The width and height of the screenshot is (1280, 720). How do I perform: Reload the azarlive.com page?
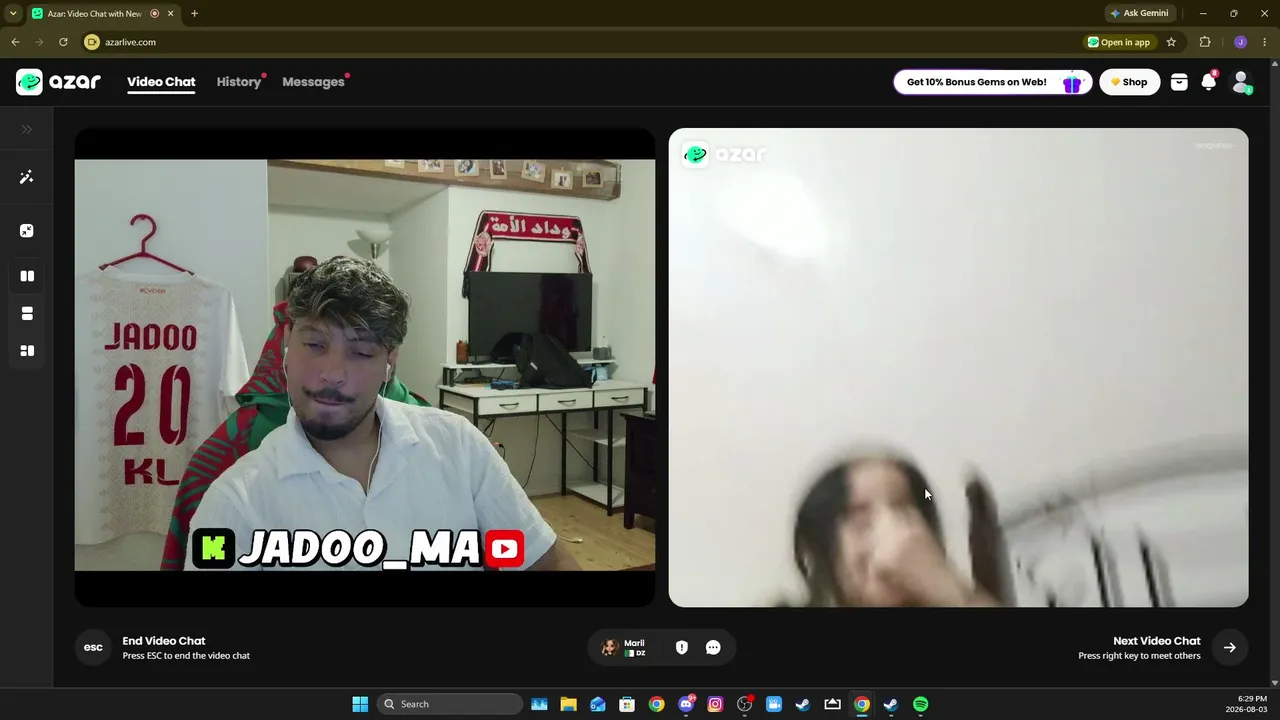click(x=63, y=42)
